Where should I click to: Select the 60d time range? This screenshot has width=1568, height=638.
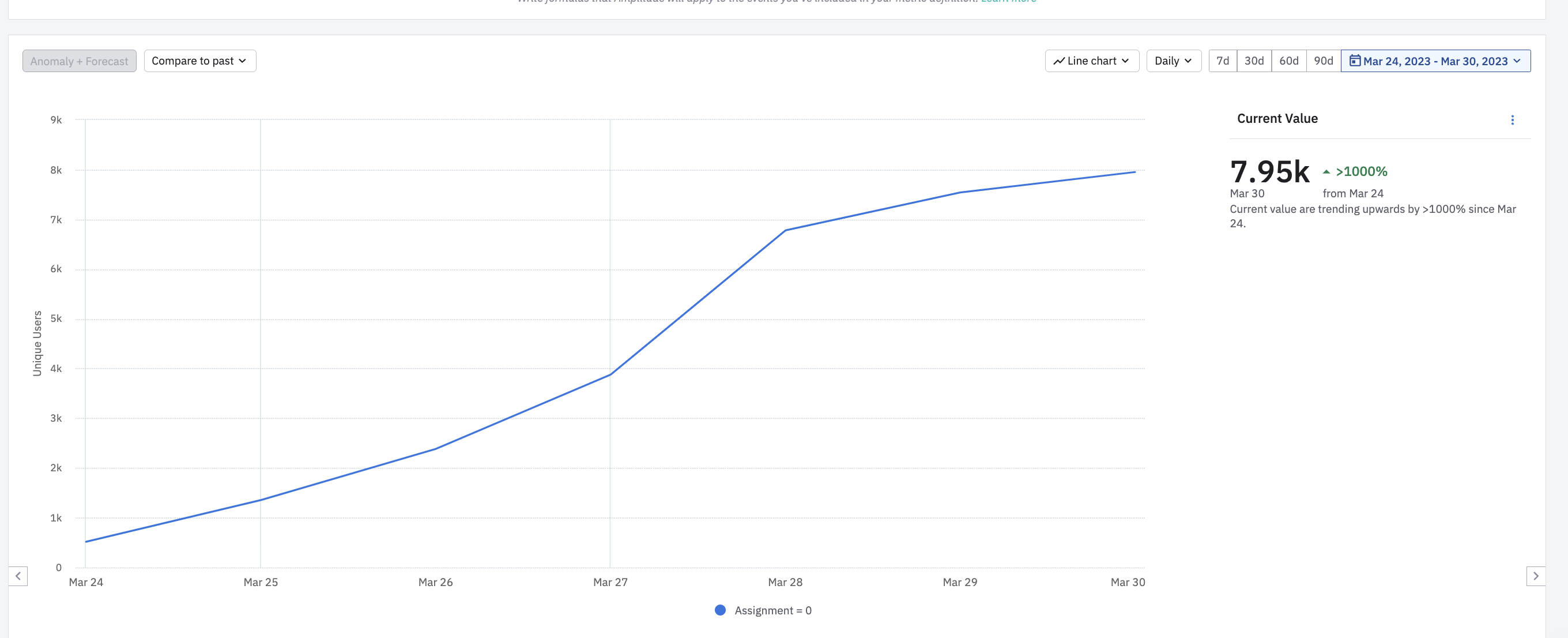click(x=1288, y=61)
